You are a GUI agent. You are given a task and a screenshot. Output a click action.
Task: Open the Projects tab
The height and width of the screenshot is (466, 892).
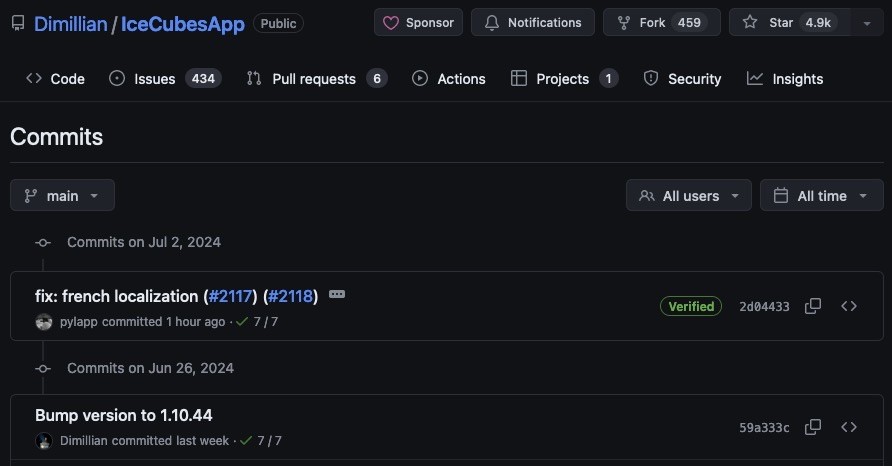[x=564, y=79]
